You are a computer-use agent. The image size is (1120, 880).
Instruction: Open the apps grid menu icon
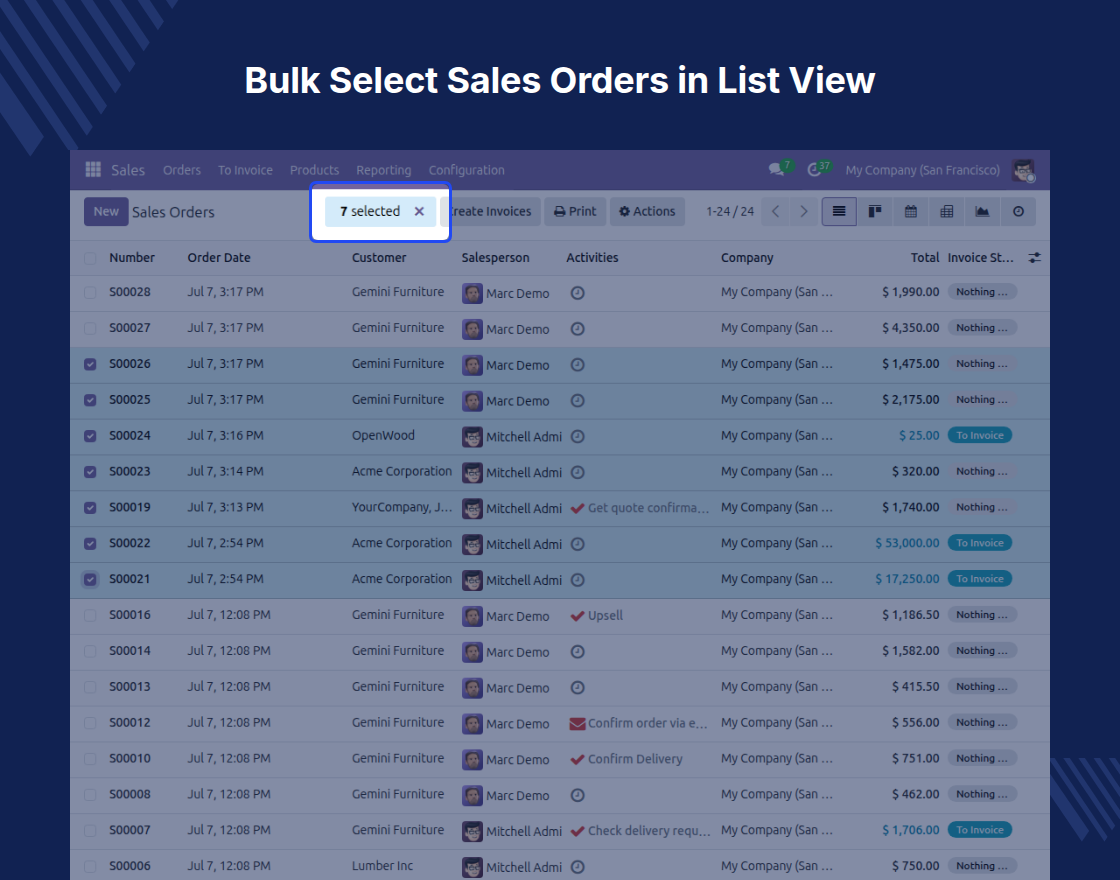[93, 169]
